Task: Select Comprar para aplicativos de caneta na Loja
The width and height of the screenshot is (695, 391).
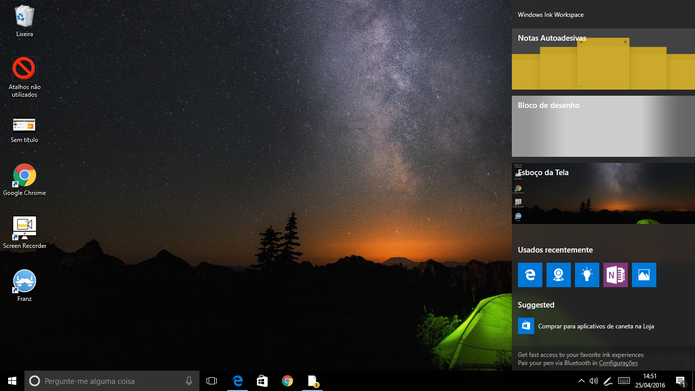Action: (596, 326)
